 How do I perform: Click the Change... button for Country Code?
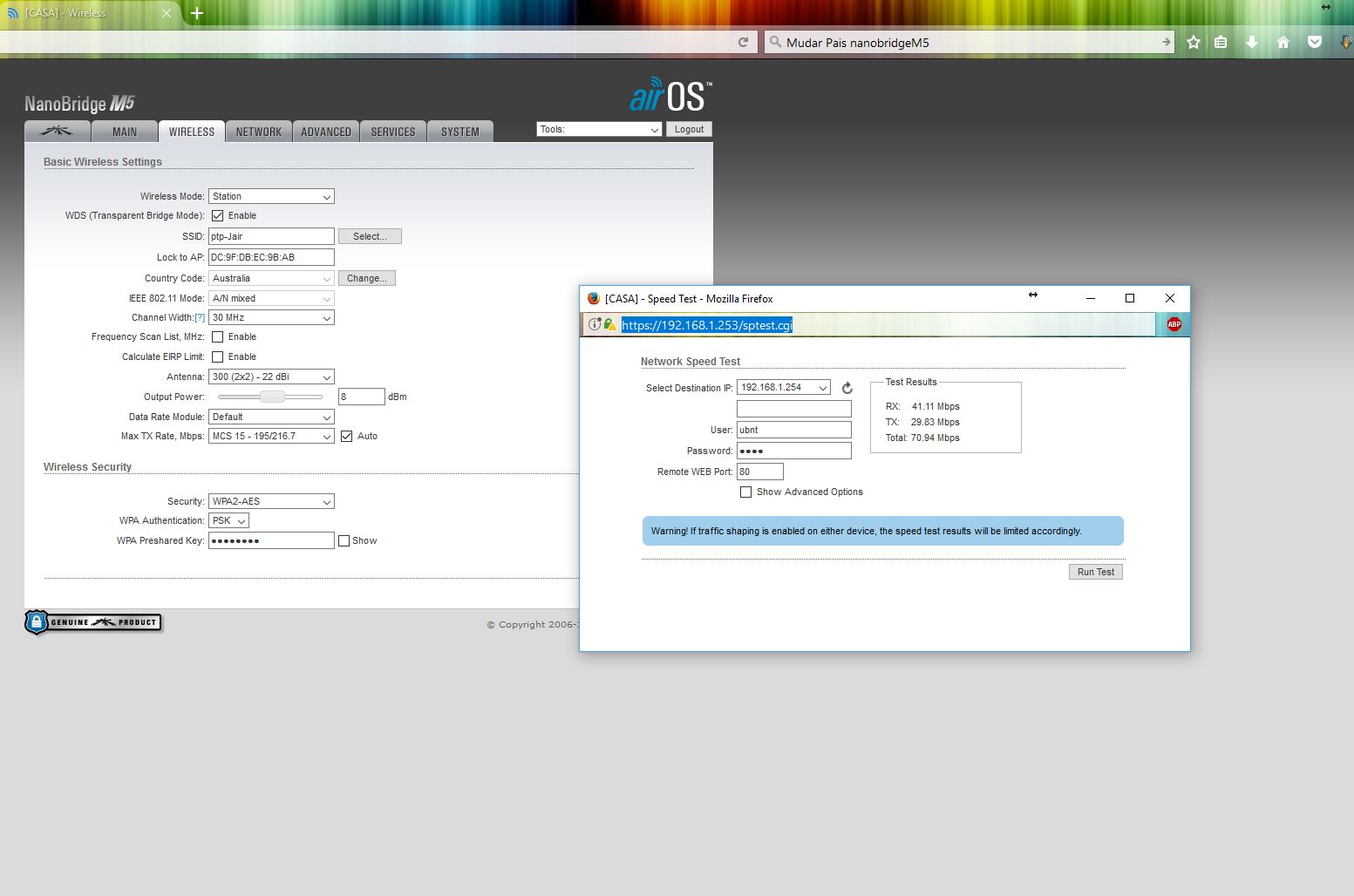[367, 278]
